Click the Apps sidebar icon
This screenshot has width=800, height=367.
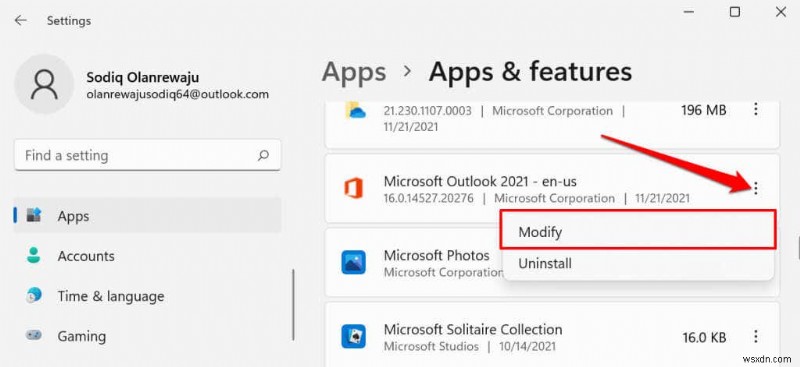coord(34,216)
